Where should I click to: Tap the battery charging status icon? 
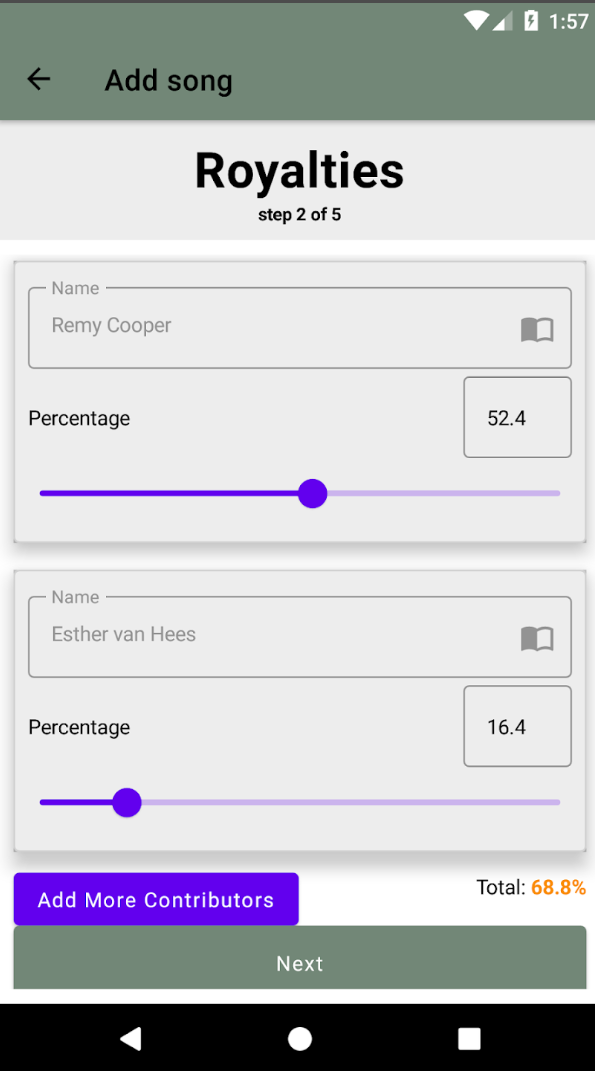[531, 20]
